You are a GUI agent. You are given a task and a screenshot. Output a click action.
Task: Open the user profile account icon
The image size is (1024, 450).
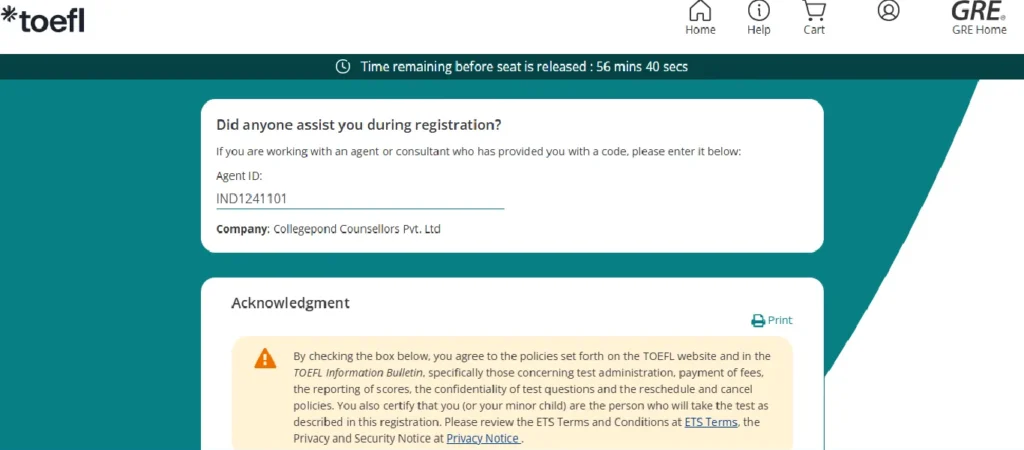pyautogui.click(x=888, y=11)
